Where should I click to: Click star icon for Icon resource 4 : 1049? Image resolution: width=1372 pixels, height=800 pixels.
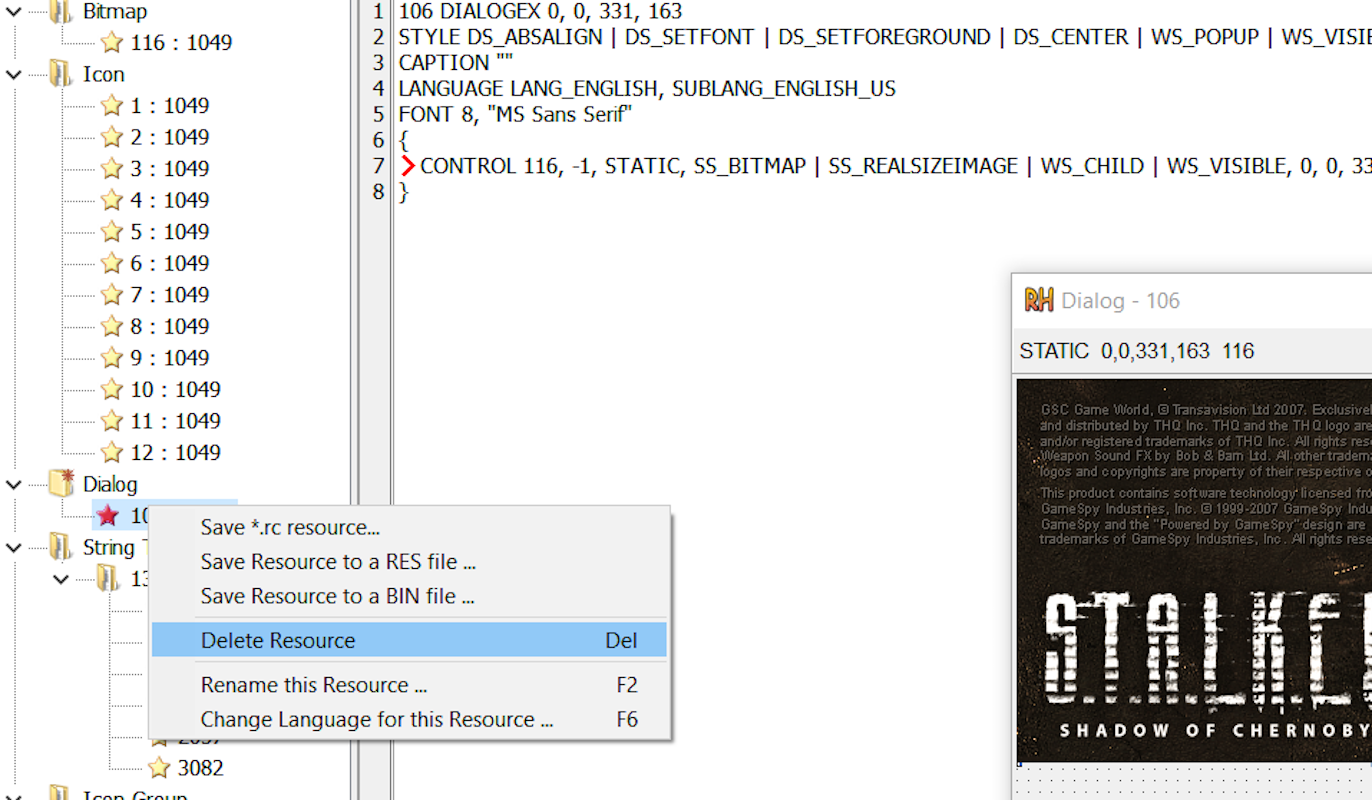[x=112, y=200]
